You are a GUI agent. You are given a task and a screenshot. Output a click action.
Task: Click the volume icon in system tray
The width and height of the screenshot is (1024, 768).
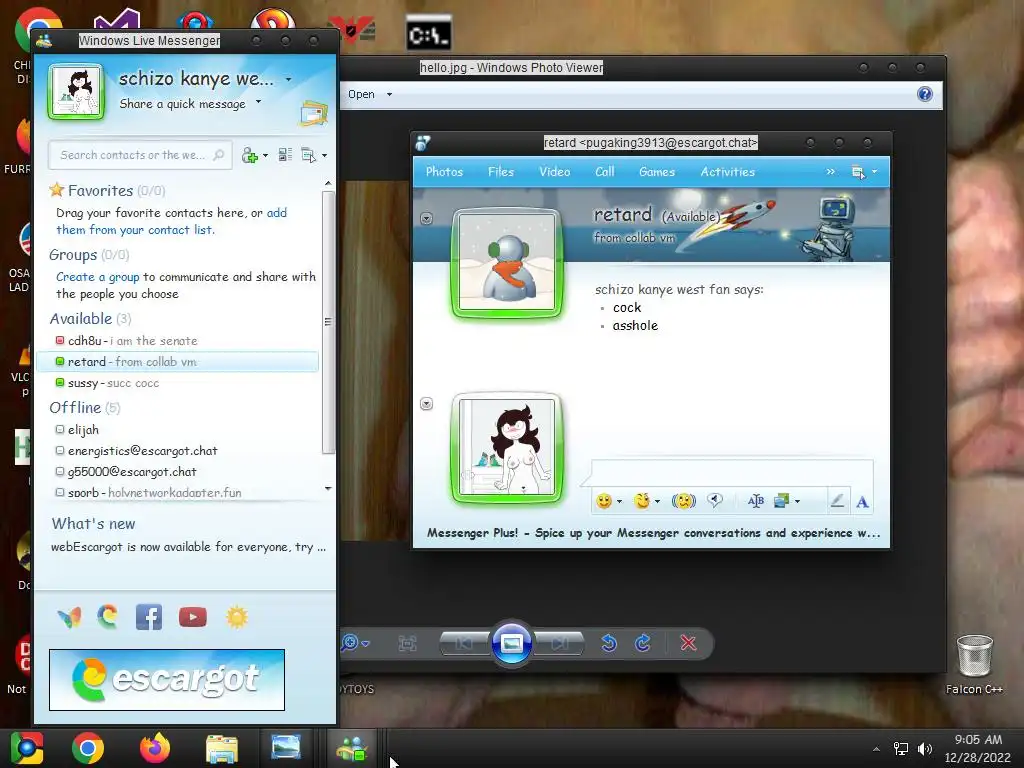[x=925, y=748]
